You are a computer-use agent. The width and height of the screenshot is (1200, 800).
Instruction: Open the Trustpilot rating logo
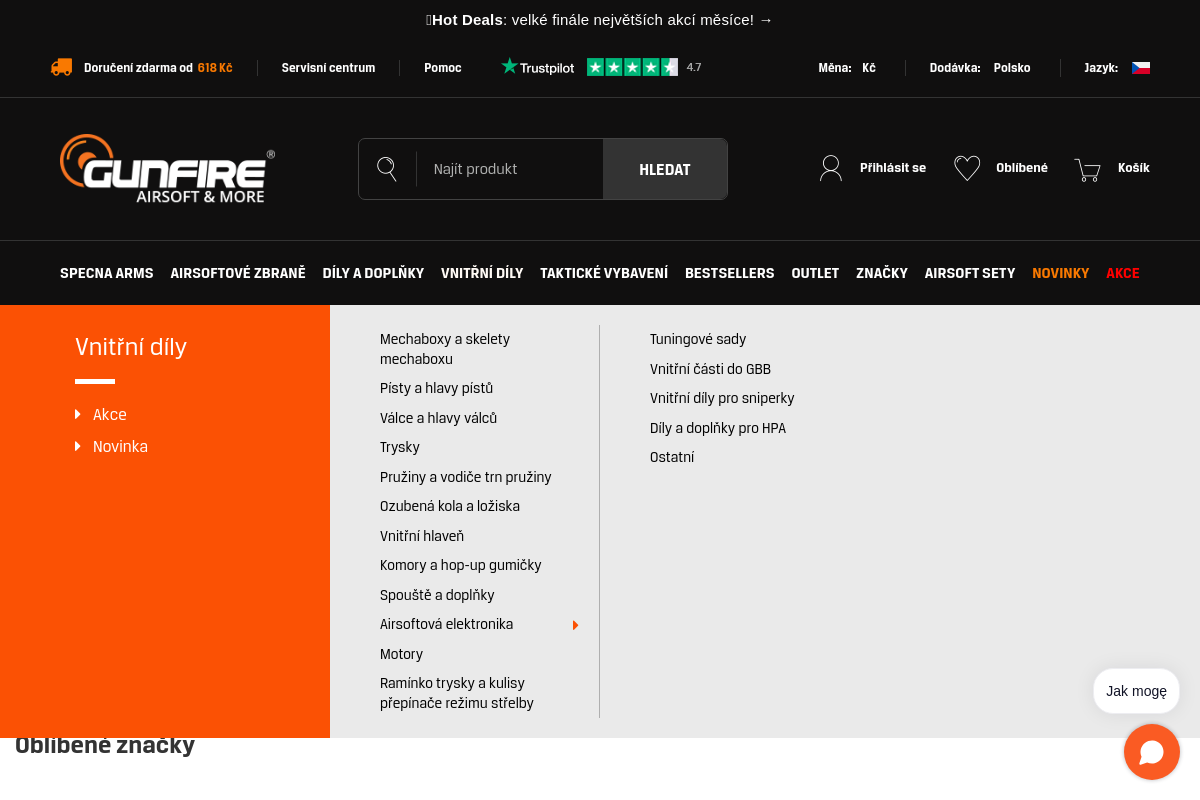537,67
